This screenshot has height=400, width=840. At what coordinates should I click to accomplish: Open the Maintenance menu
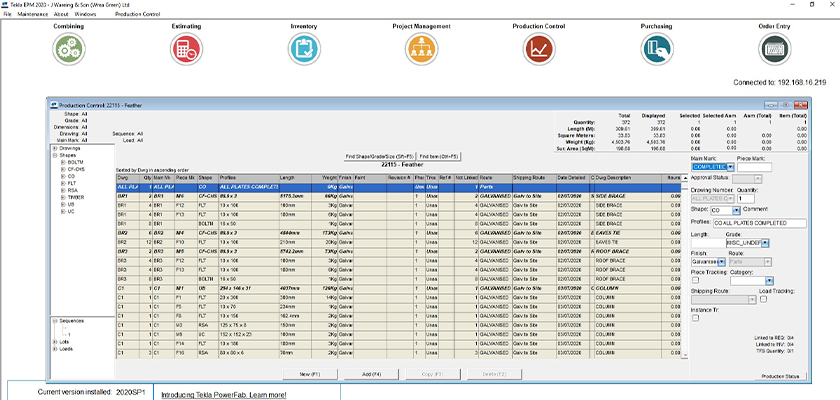[x=33, y=15]
